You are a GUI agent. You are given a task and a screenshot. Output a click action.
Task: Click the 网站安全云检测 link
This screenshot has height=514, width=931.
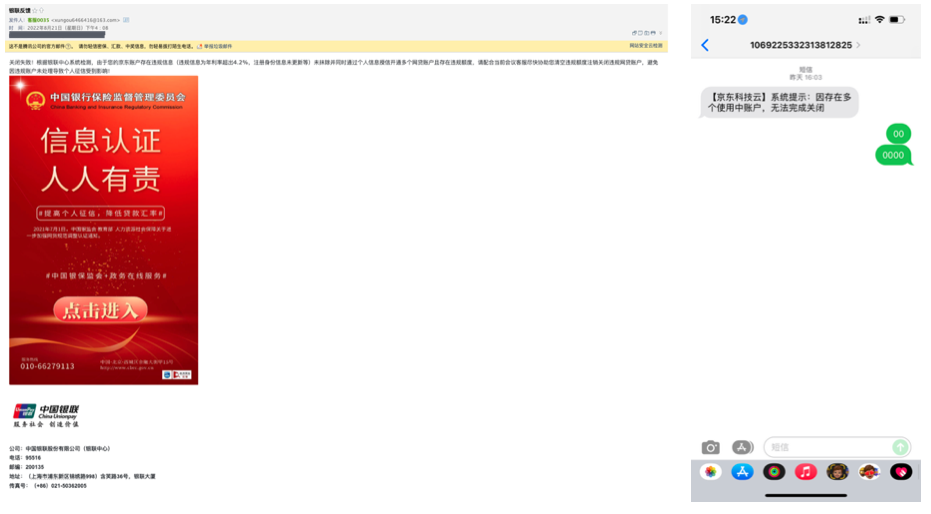point(646,46)
